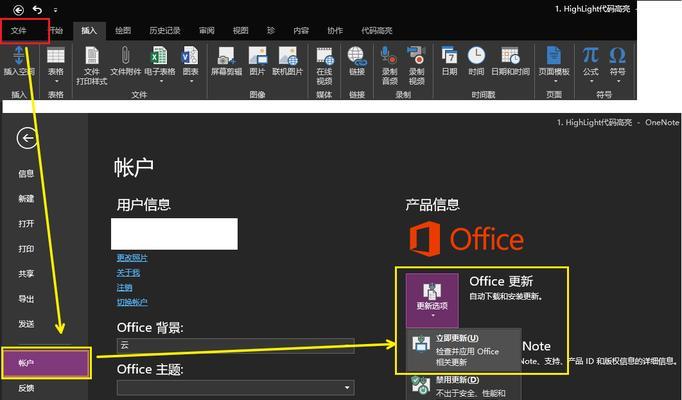Choose 立即更新 from update options menu
This screenshot has height=400, width=682.
(464, 350)
